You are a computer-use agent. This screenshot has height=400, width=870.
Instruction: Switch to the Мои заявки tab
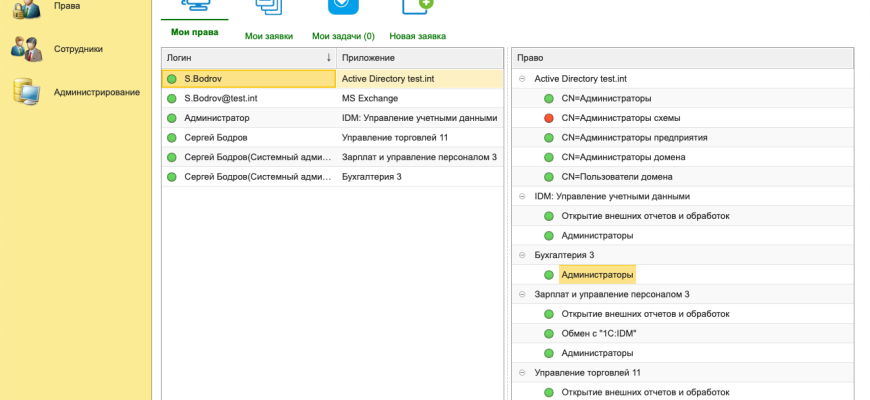pos(269,36)
